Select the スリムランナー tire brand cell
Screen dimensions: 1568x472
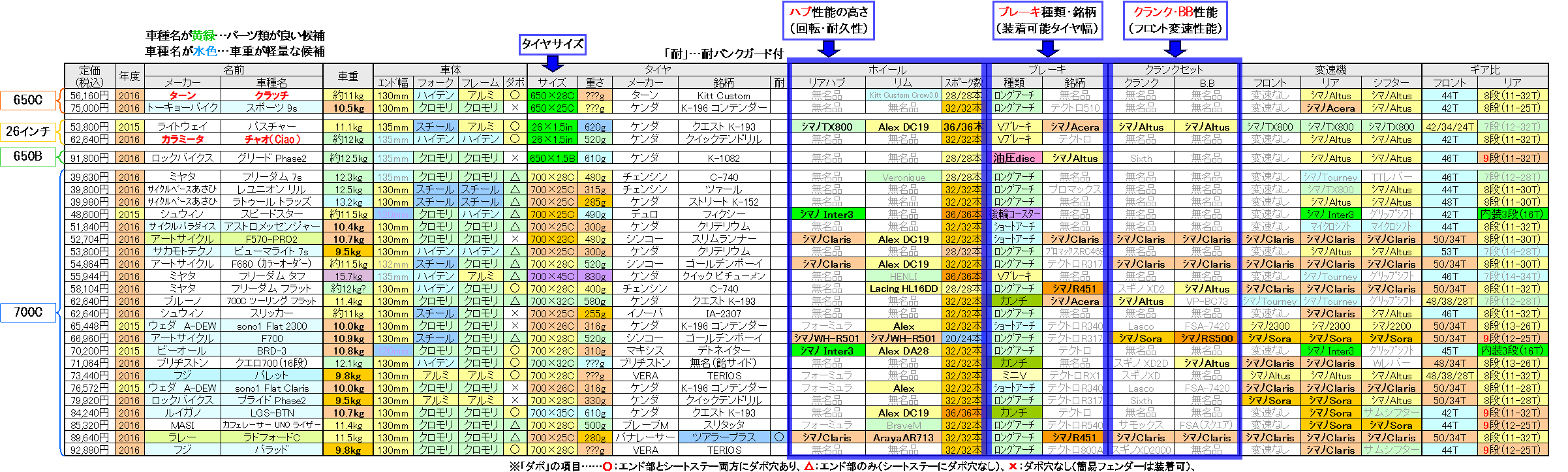[x=724, y=239]
